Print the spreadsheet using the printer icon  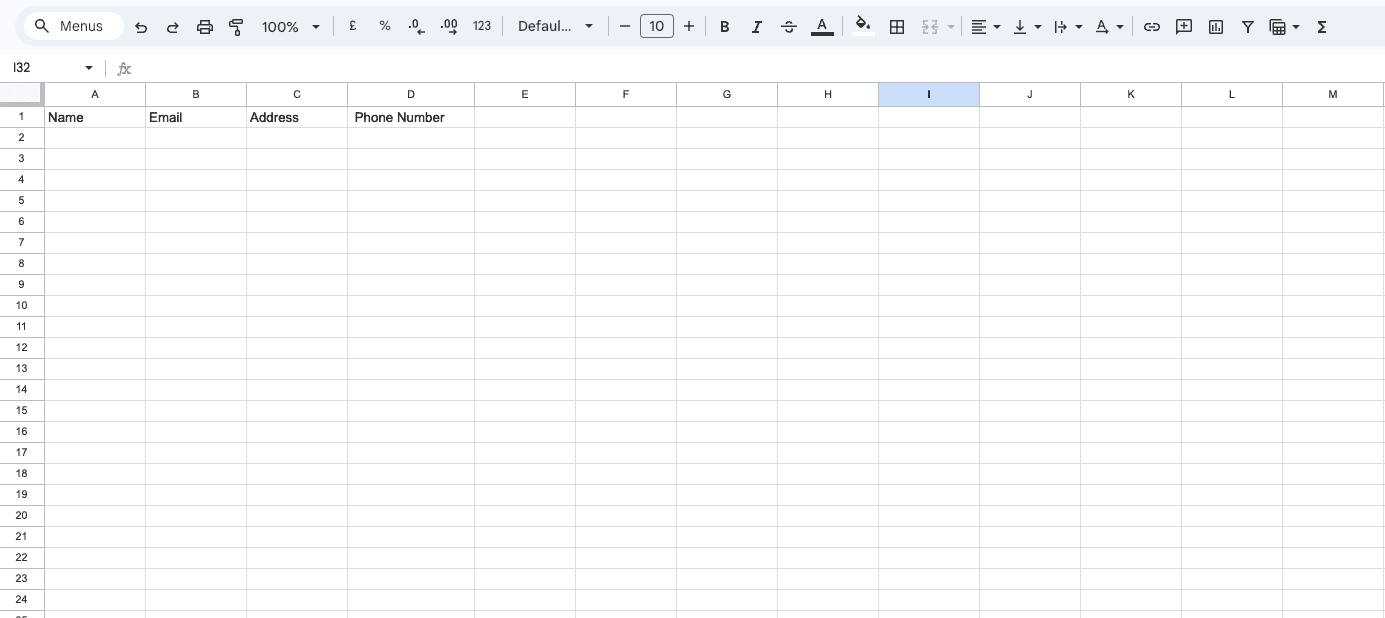point(205,27)
